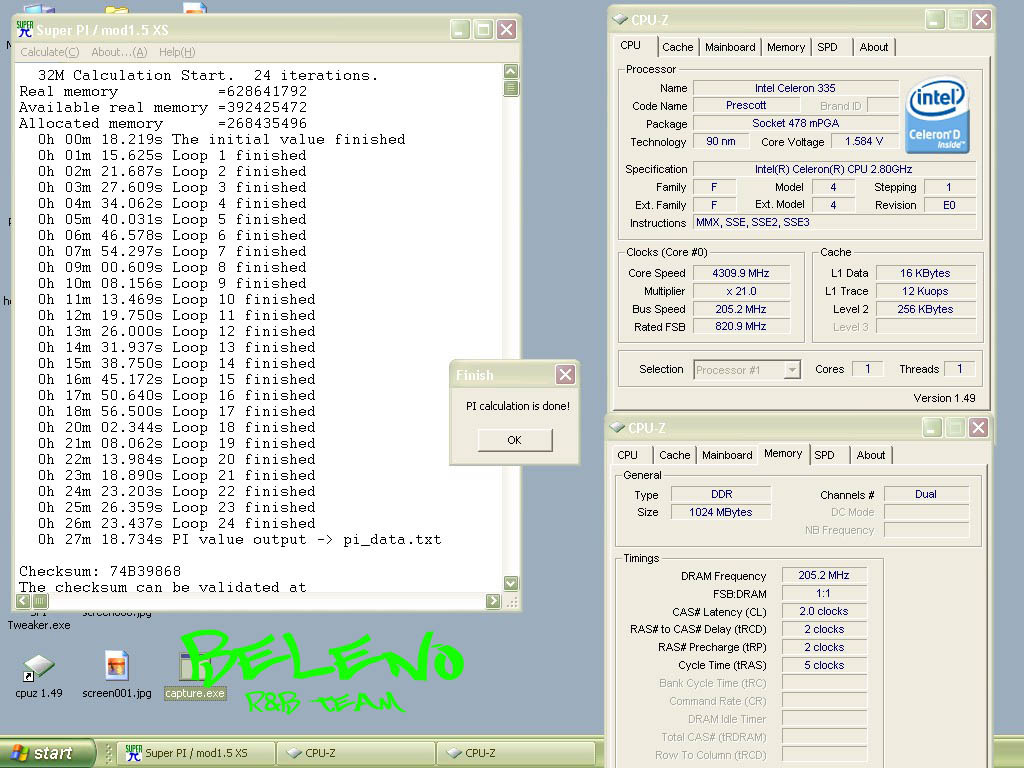Open the cpuz 1.49 desktop shortcut
This screenshot has height=768, width=1024.
pos(38,676)
